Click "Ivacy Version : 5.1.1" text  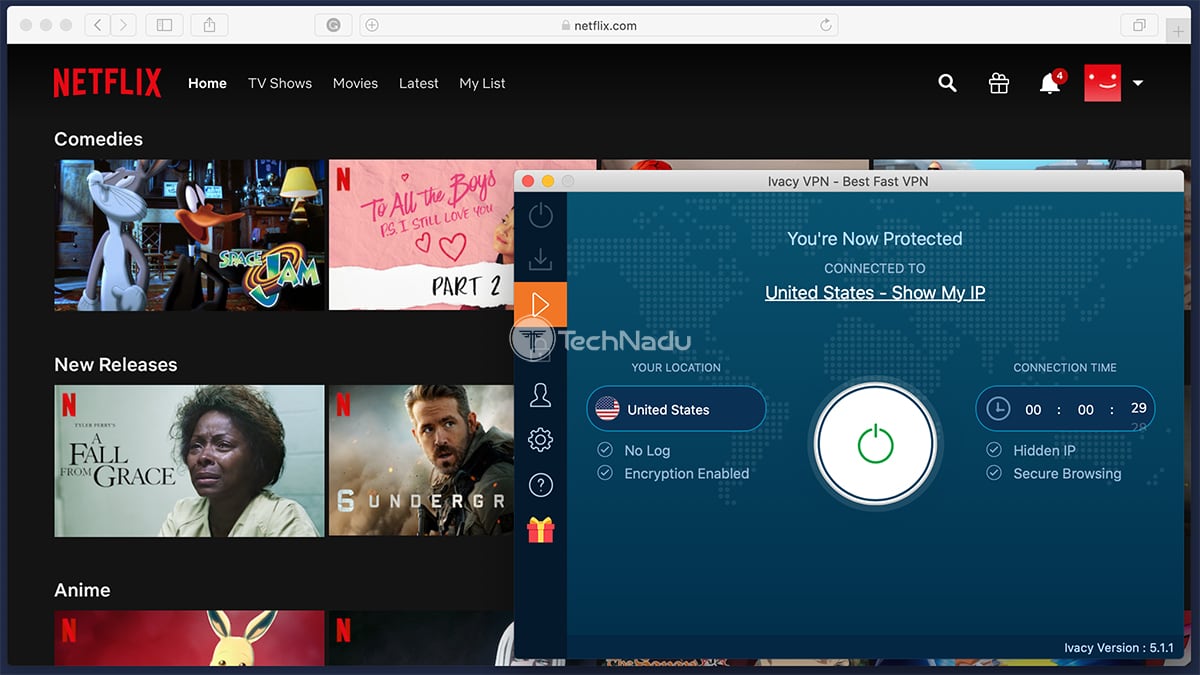pos(1119,648)
